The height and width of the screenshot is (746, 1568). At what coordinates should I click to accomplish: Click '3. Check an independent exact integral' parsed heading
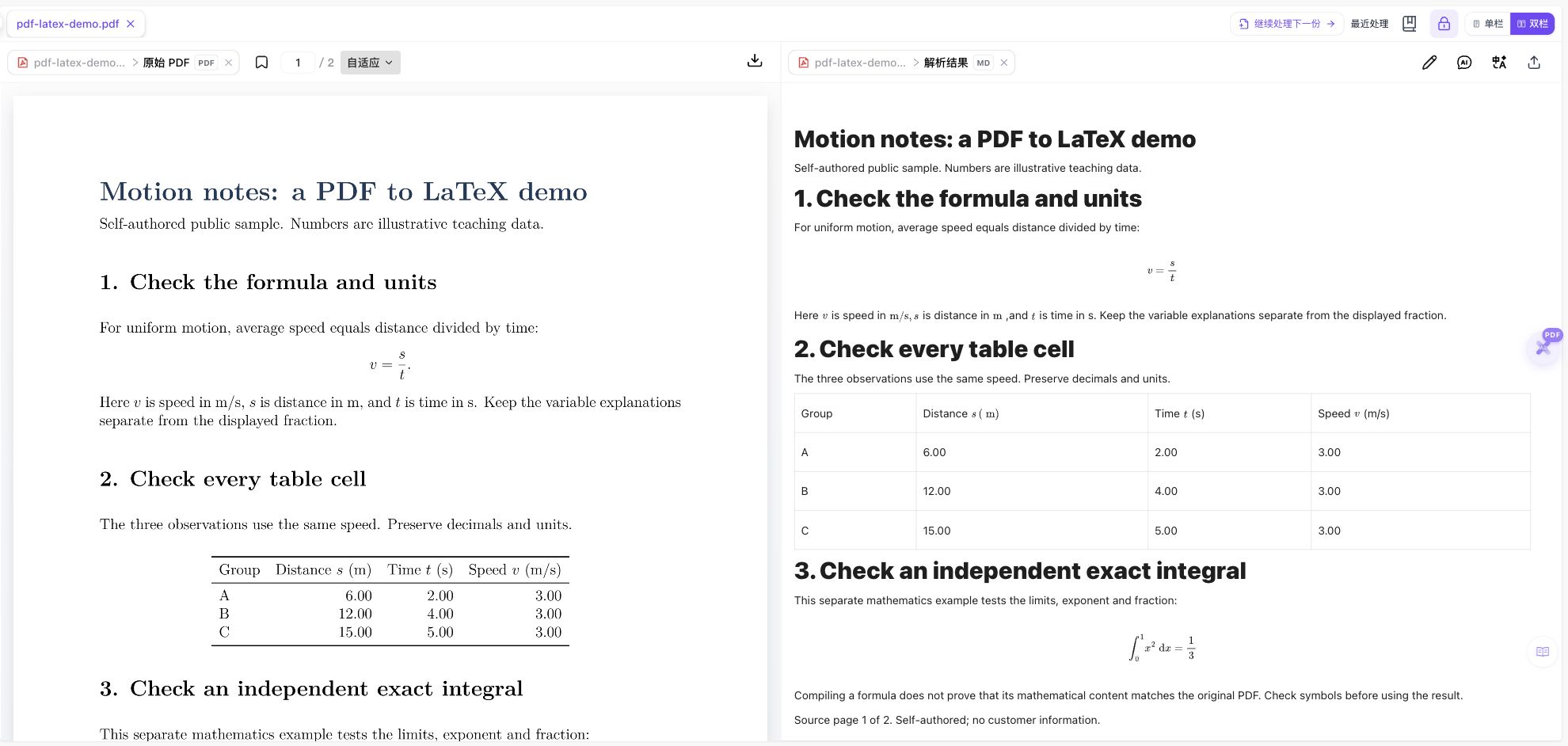[1020, 571]
